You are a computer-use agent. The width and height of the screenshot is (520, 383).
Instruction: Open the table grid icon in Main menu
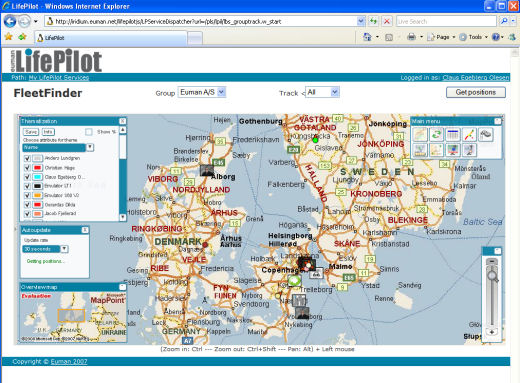point(453,135)
